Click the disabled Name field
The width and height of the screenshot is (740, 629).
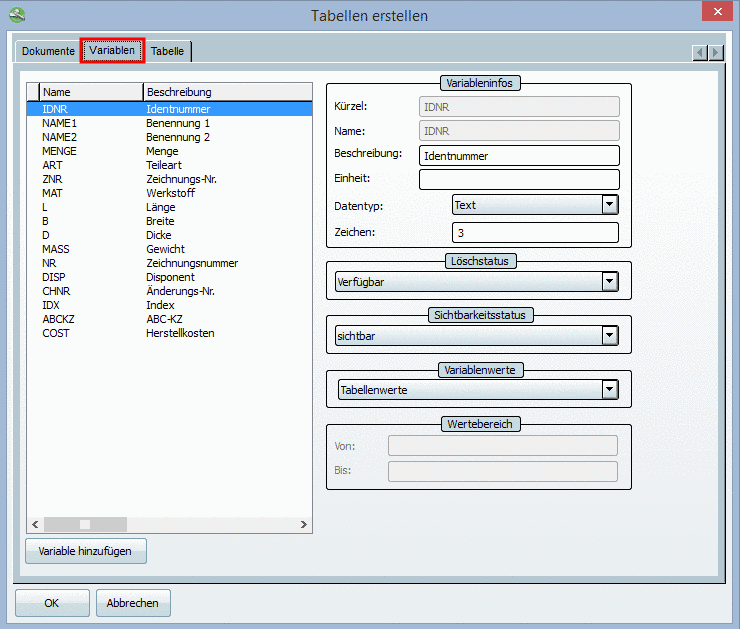(x=519, y=131)
